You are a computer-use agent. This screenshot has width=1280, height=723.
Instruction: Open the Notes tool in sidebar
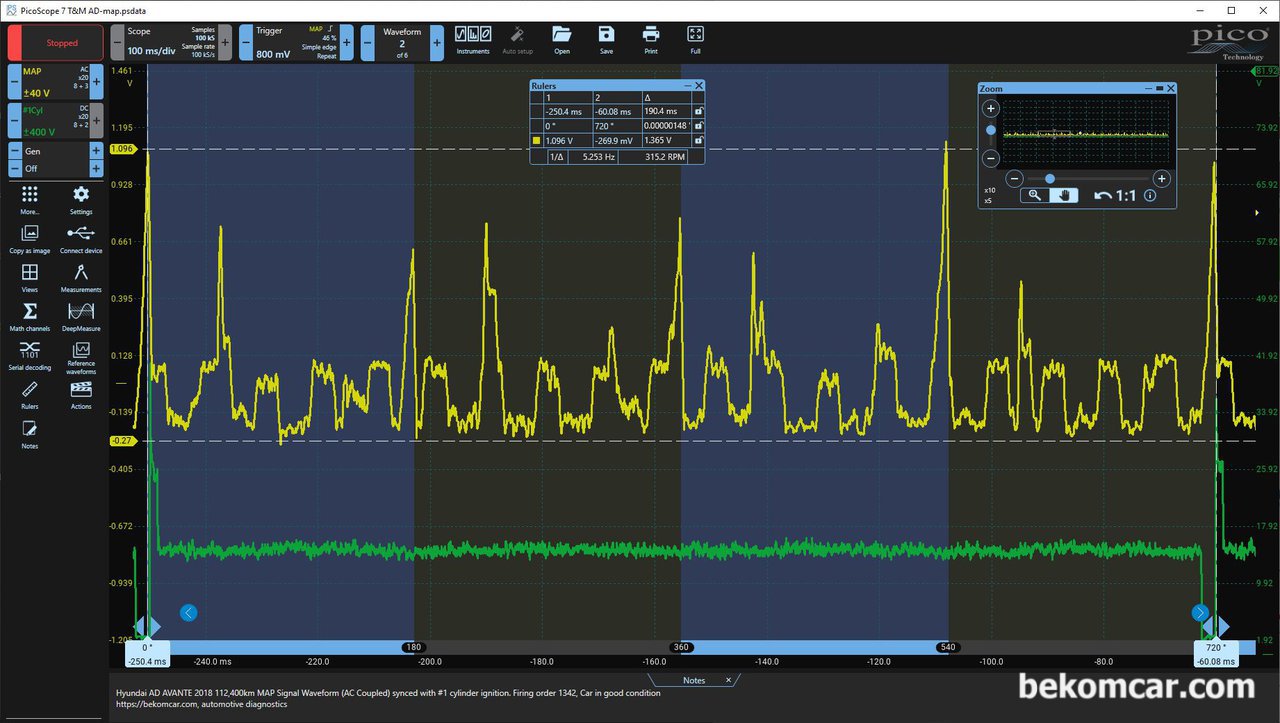click(x=29, y=433)
